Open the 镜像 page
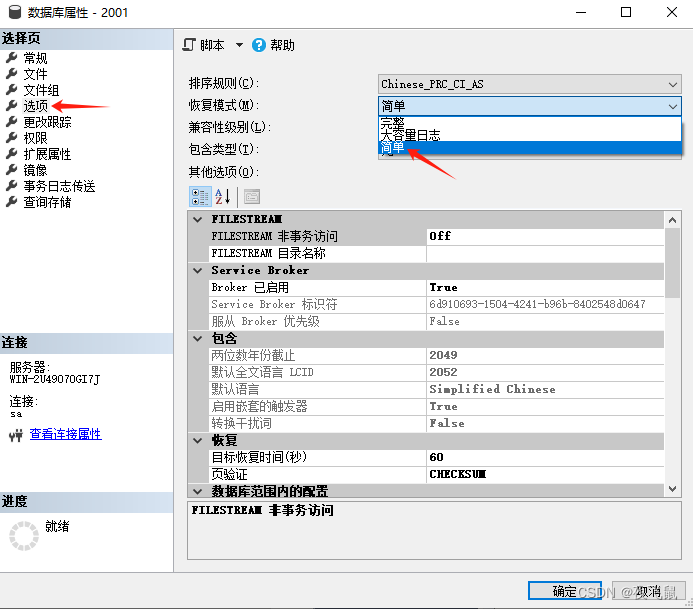 coord(35,170)
